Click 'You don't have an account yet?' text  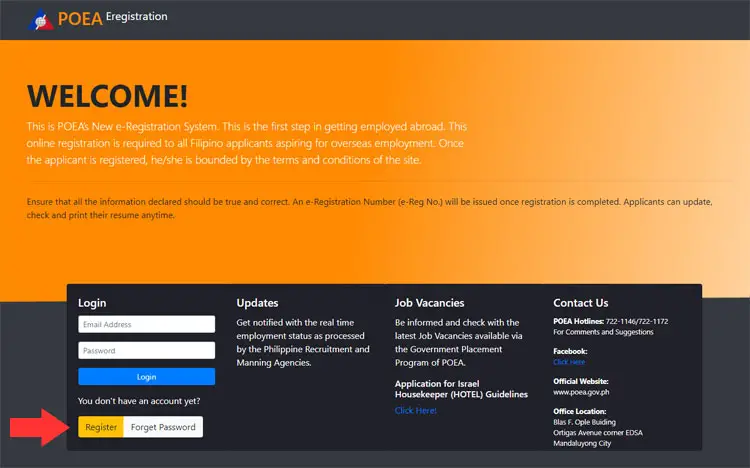139,401
